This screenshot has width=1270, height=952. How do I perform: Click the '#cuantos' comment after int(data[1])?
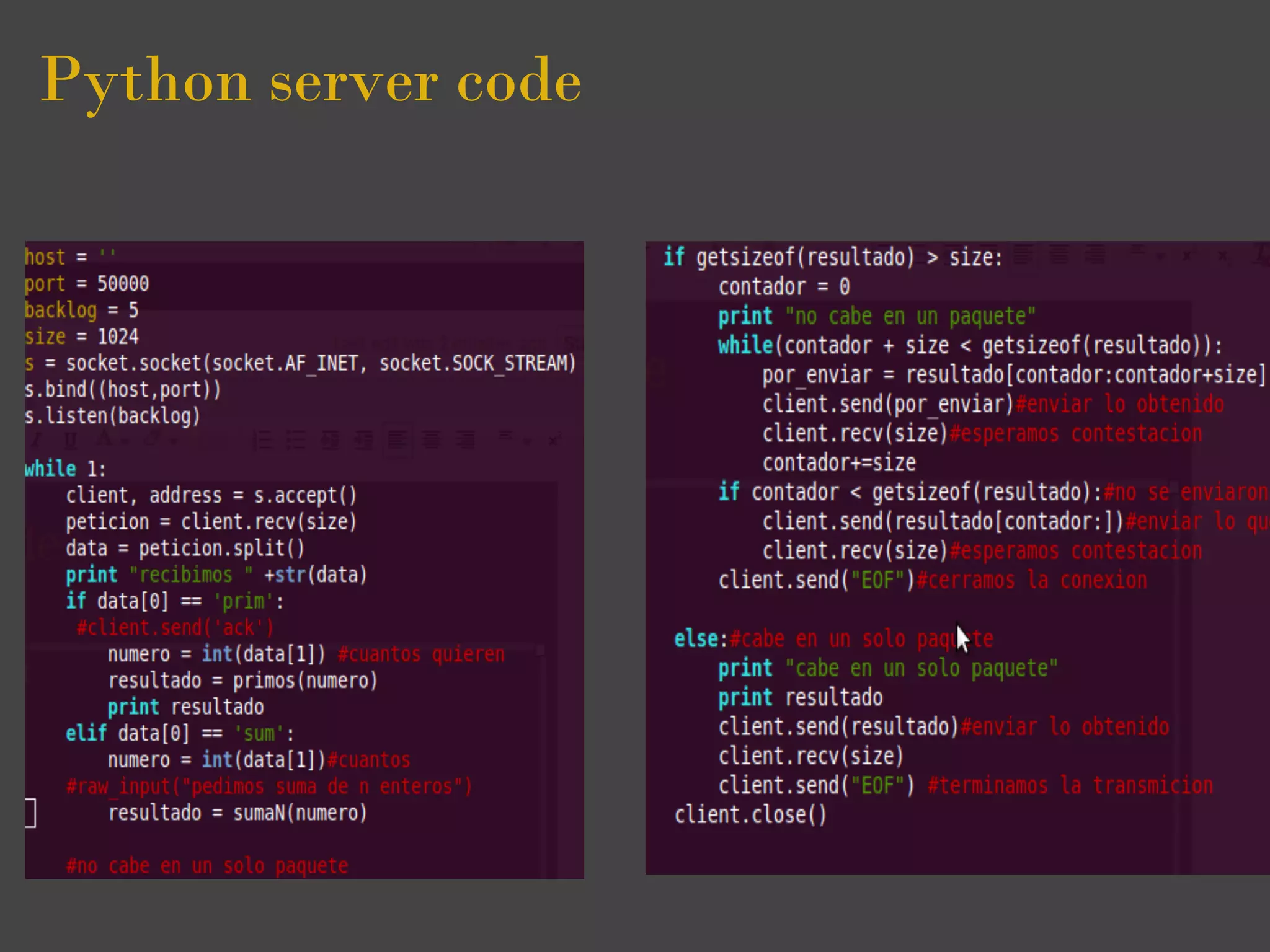click(368, 760)
